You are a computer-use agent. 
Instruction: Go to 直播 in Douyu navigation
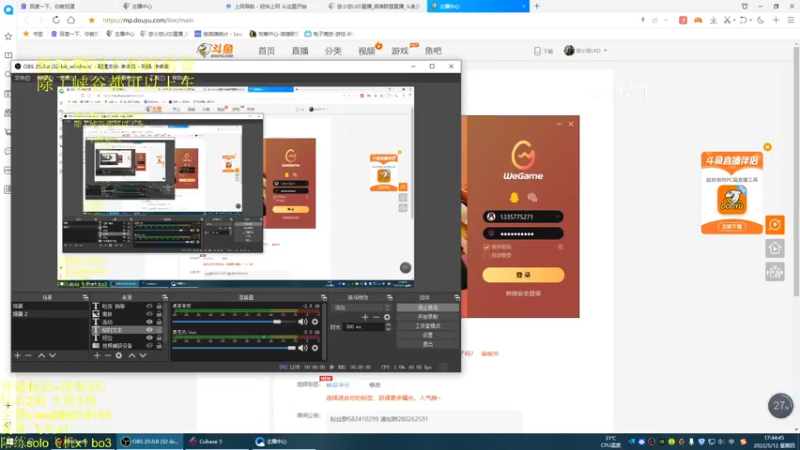(x=300, y=51)
